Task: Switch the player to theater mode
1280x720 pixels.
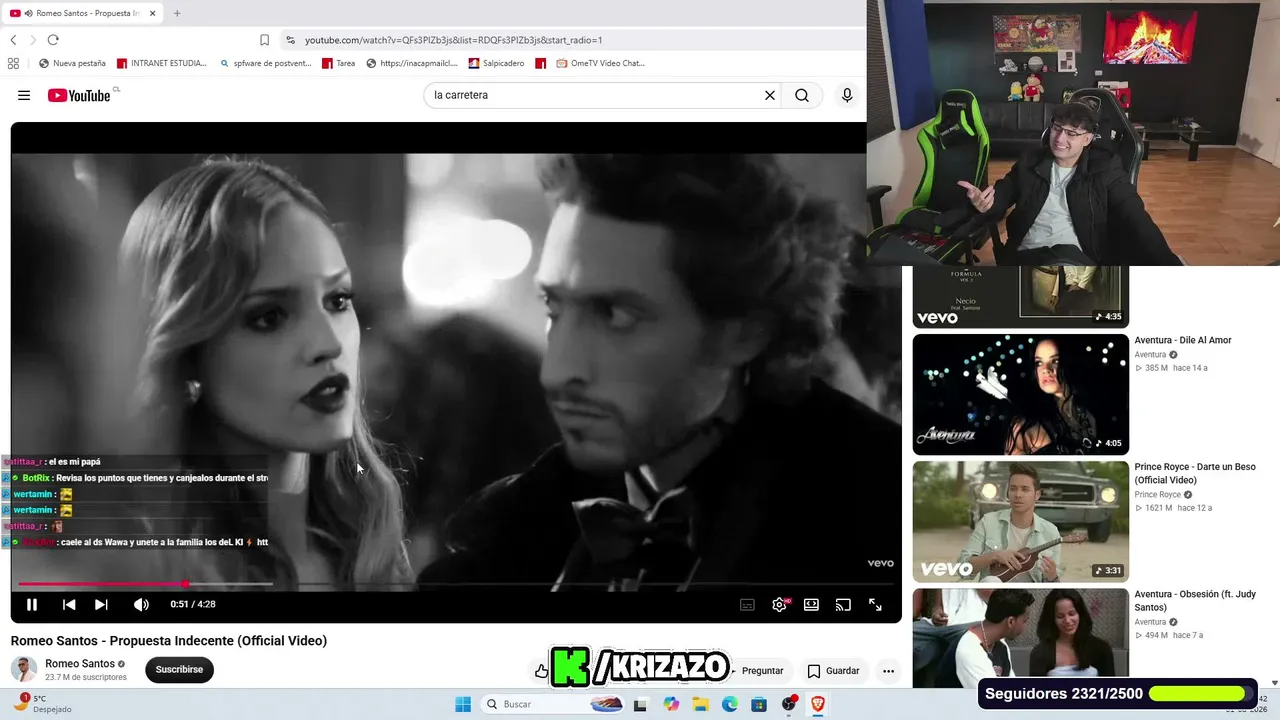Action: (811, 604)
